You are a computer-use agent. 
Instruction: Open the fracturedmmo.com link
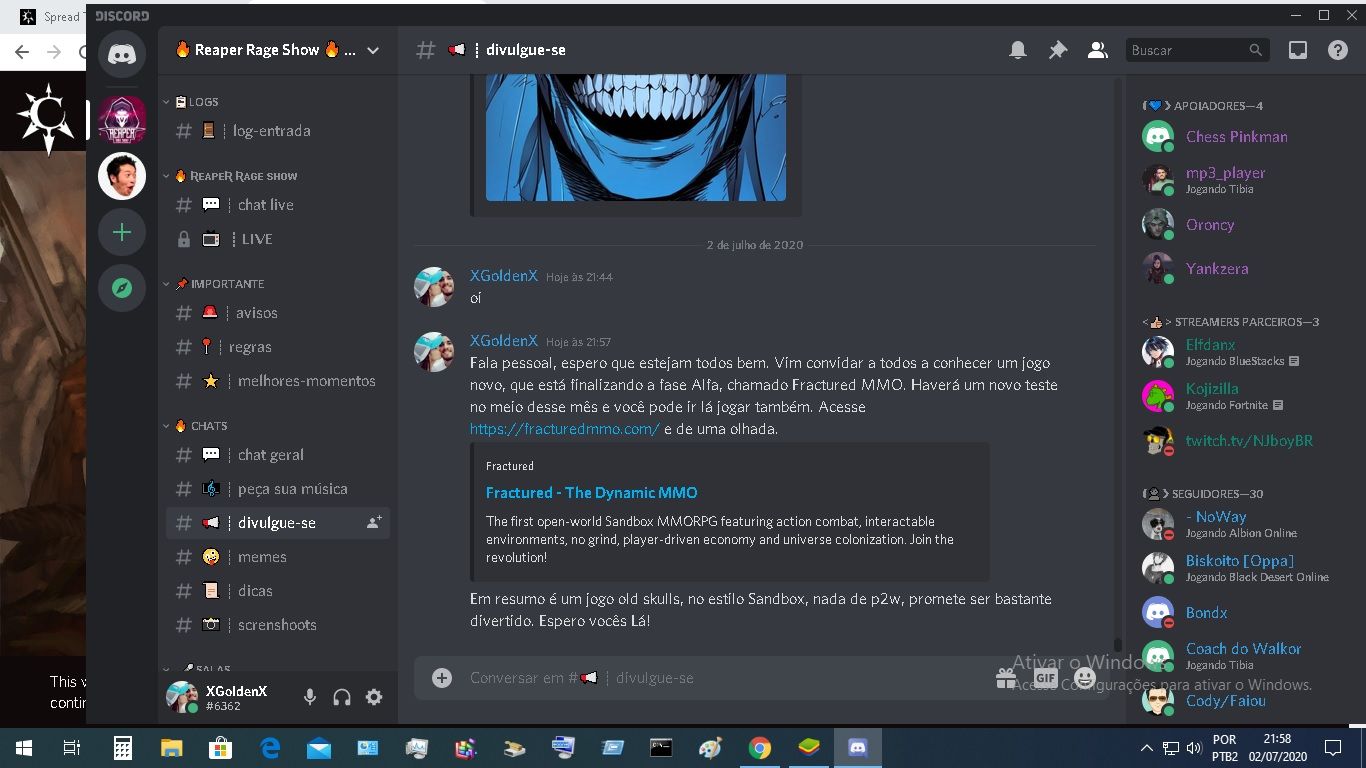click(x=565, y=429)
